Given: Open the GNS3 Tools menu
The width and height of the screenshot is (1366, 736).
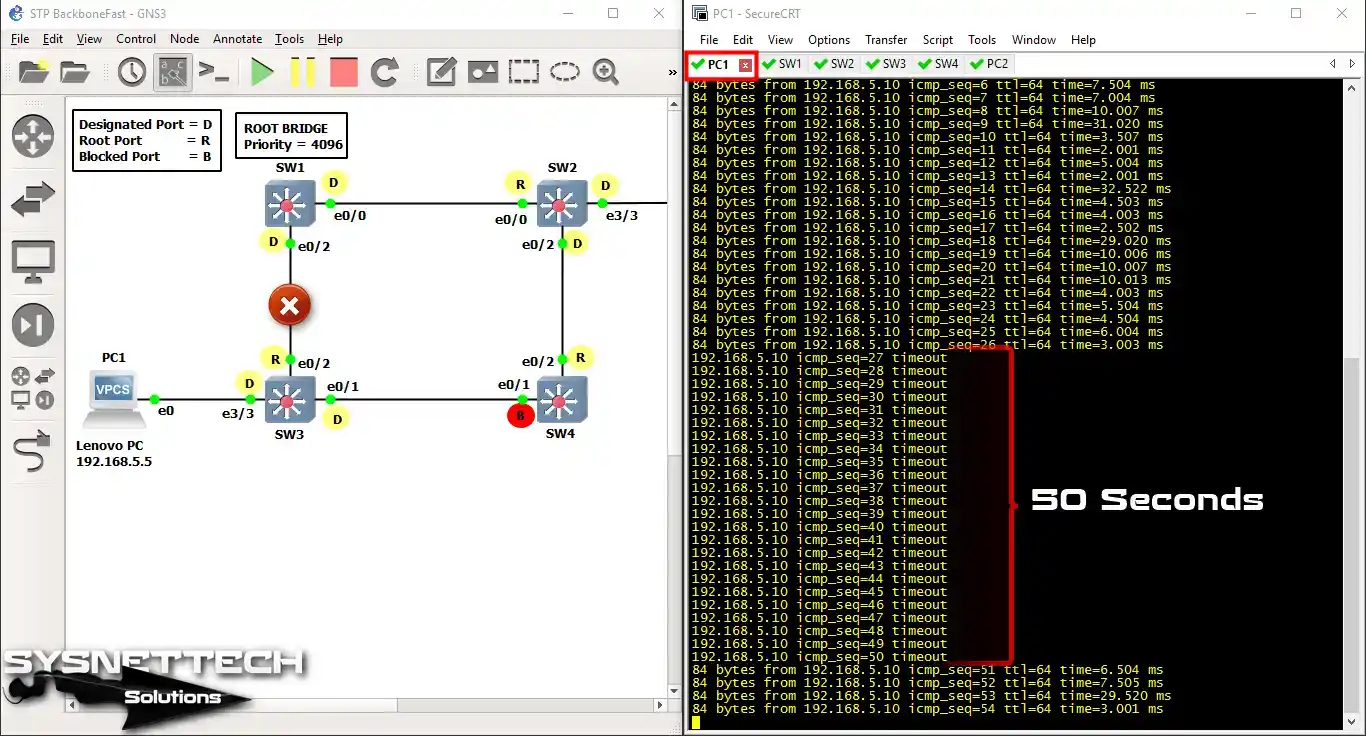Looking at the screenshot, I should pyautogui.click(x=289, y=39).
